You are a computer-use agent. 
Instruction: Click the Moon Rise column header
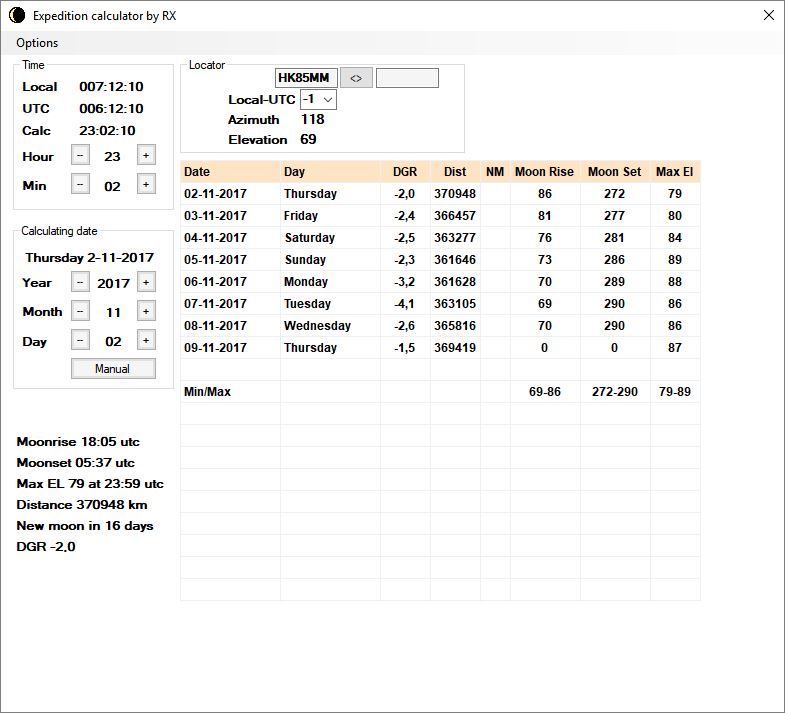click(544, 172)
